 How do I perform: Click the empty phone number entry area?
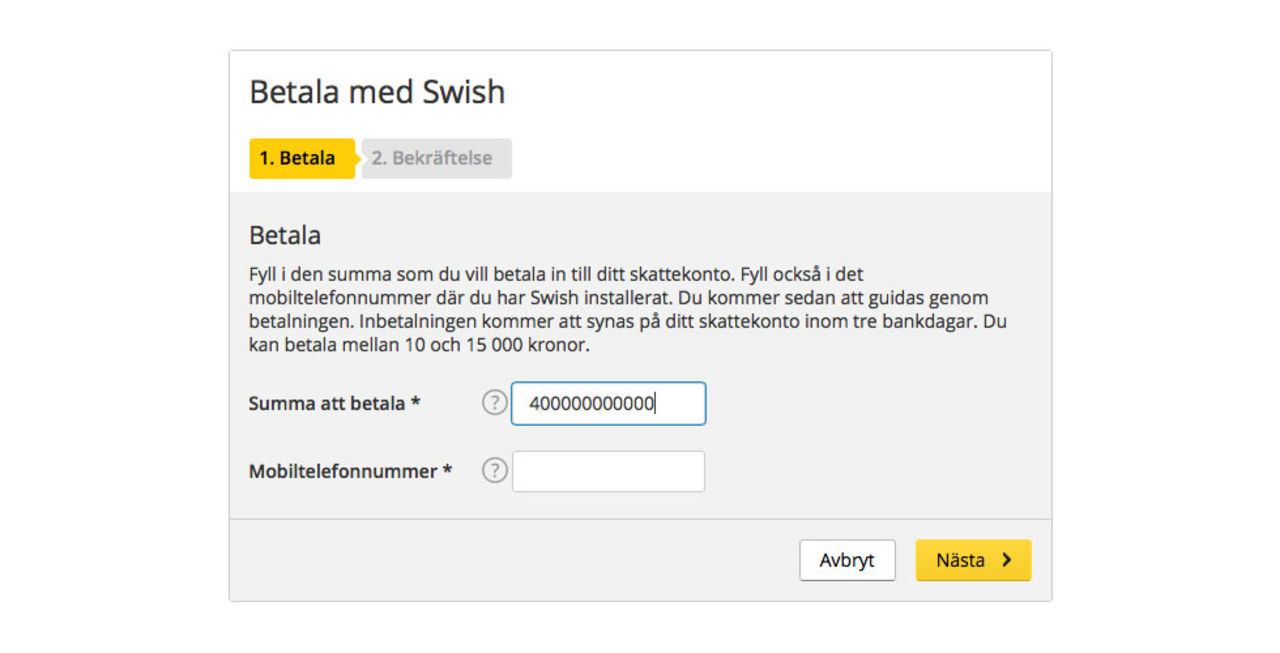[608, 470]
